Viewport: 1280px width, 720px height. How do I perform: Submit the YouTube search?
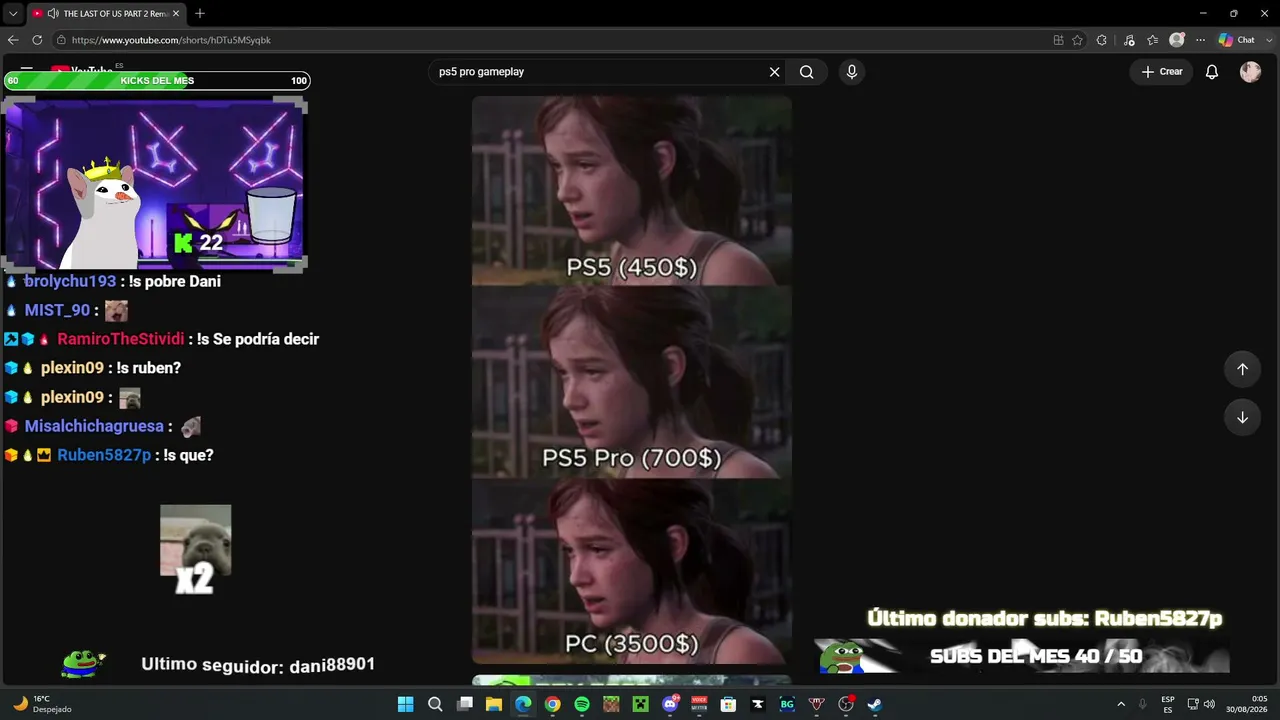pyautogui.click(x=807, y=72)
